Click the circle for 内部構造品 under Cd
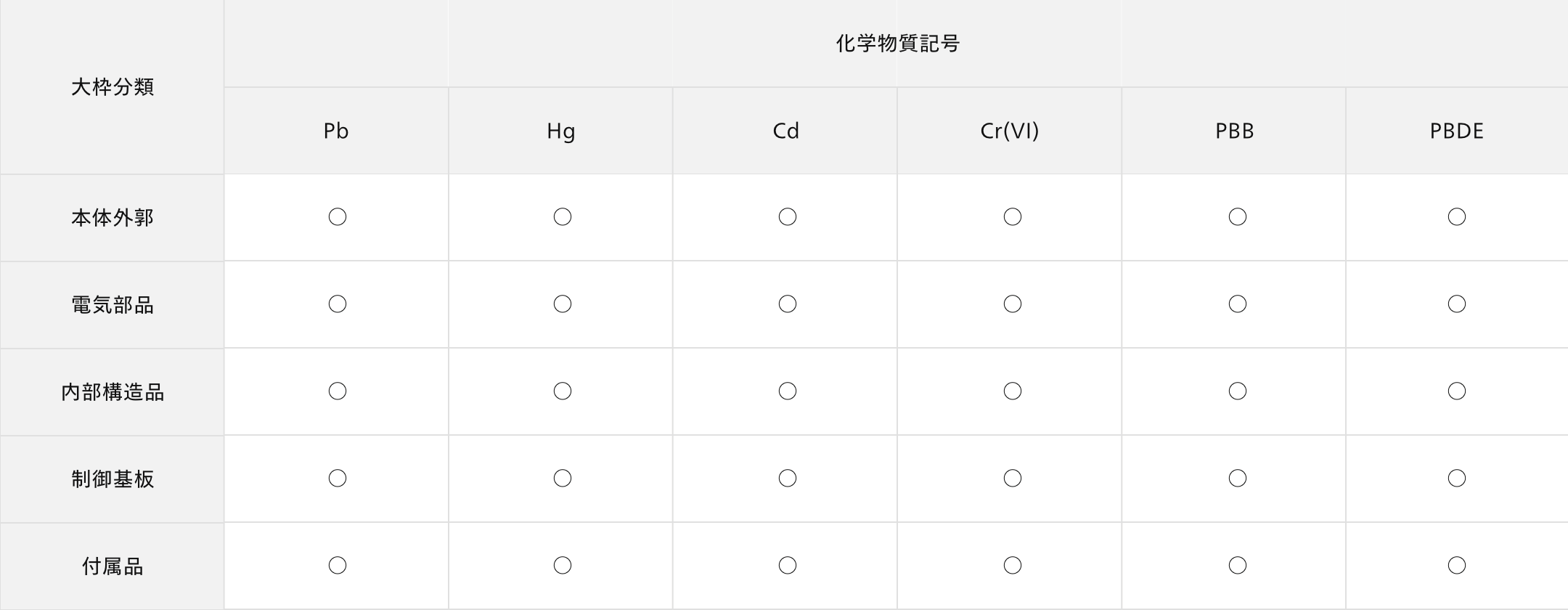Screen dimensions: 1568x610 coord(787,391)
